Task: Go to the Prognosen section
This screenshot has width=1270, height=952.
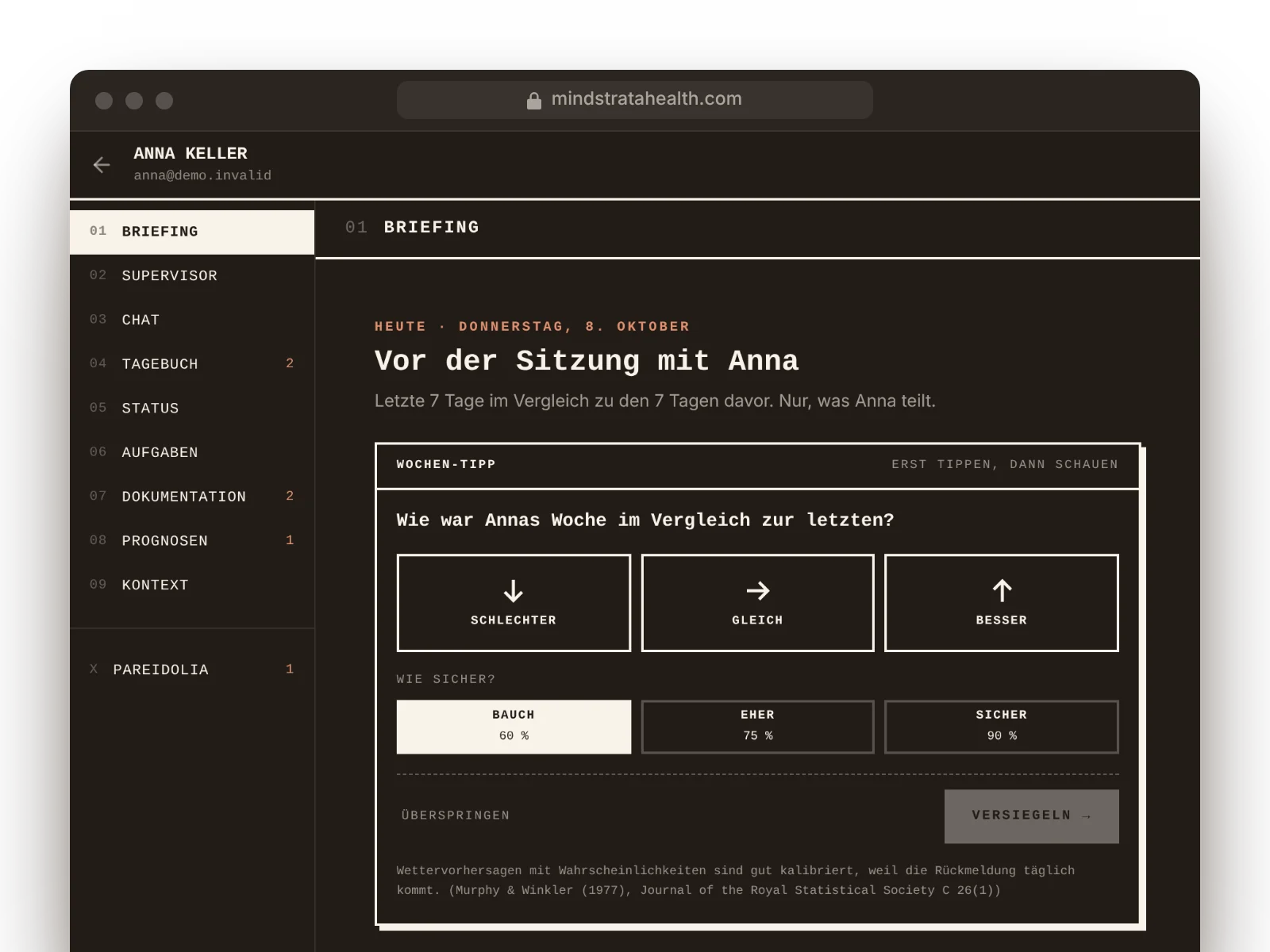Action: tap(192, 541)
